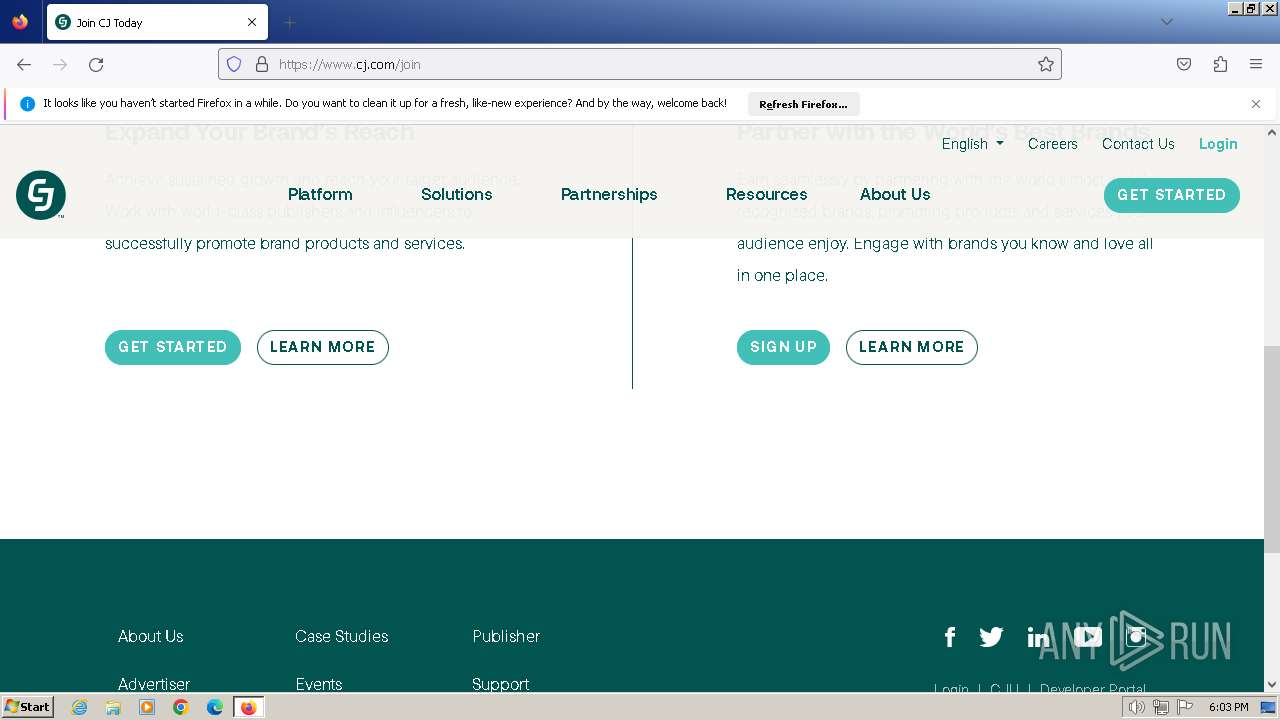List all tabs dropdown arrow
Viewport: 1280px width, 720px height.
[1167, 22]
